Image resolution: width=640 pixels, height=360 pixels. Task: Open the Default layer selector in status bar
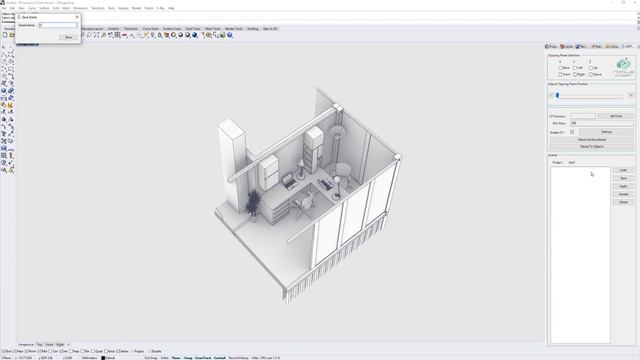click(108, 358)
